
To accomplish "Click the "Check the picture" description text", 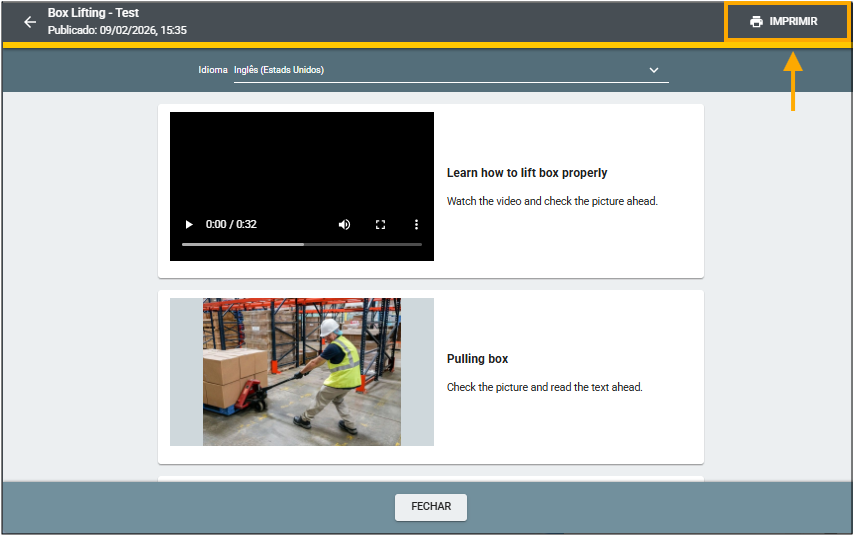I will (544, 387).
